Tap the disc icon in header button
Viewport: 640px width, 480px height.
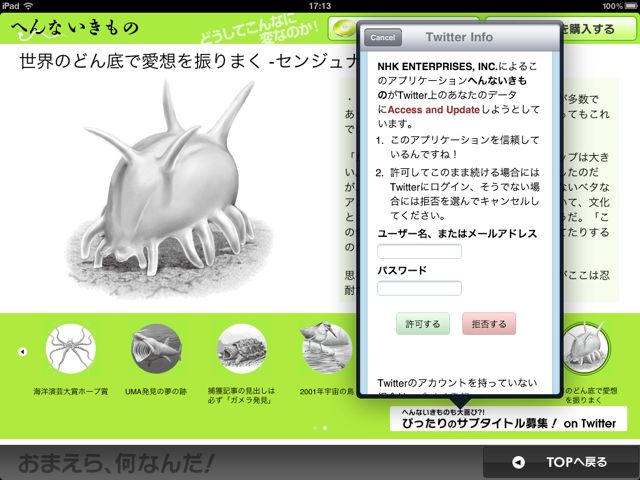tap(343, 29)
